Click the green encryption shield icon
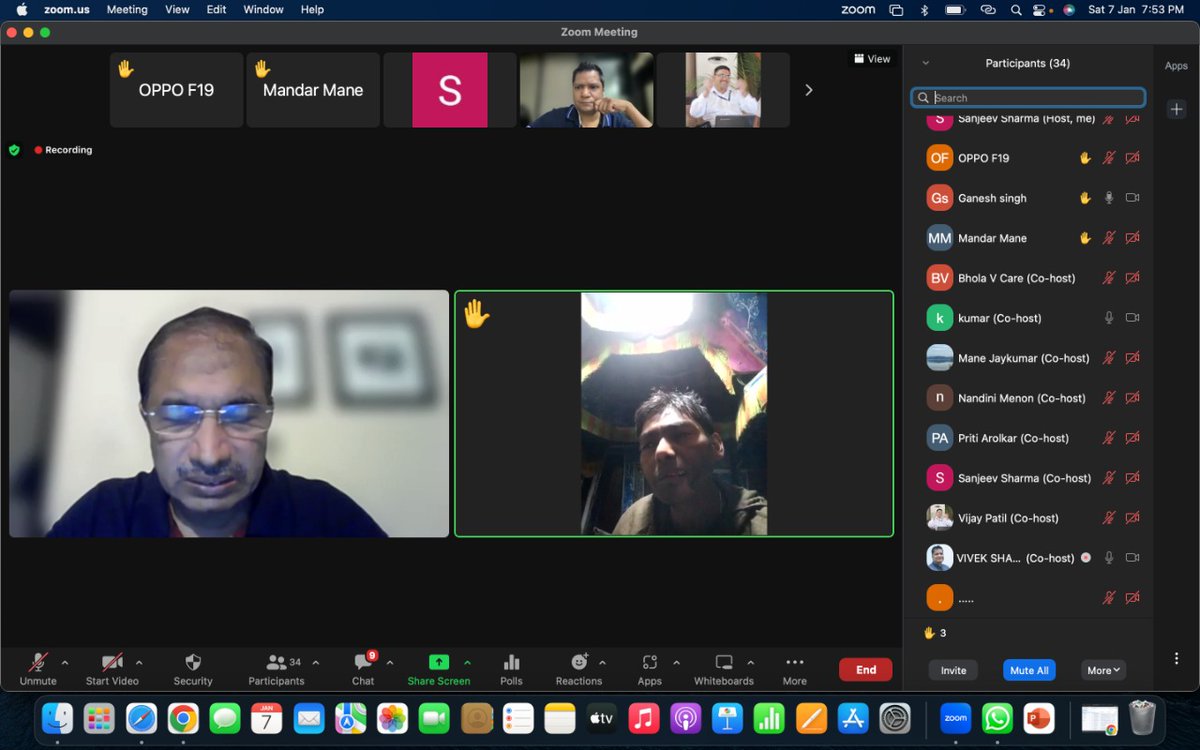The image size is (1200, 750). pyautogui.click(x=14, y=150)
